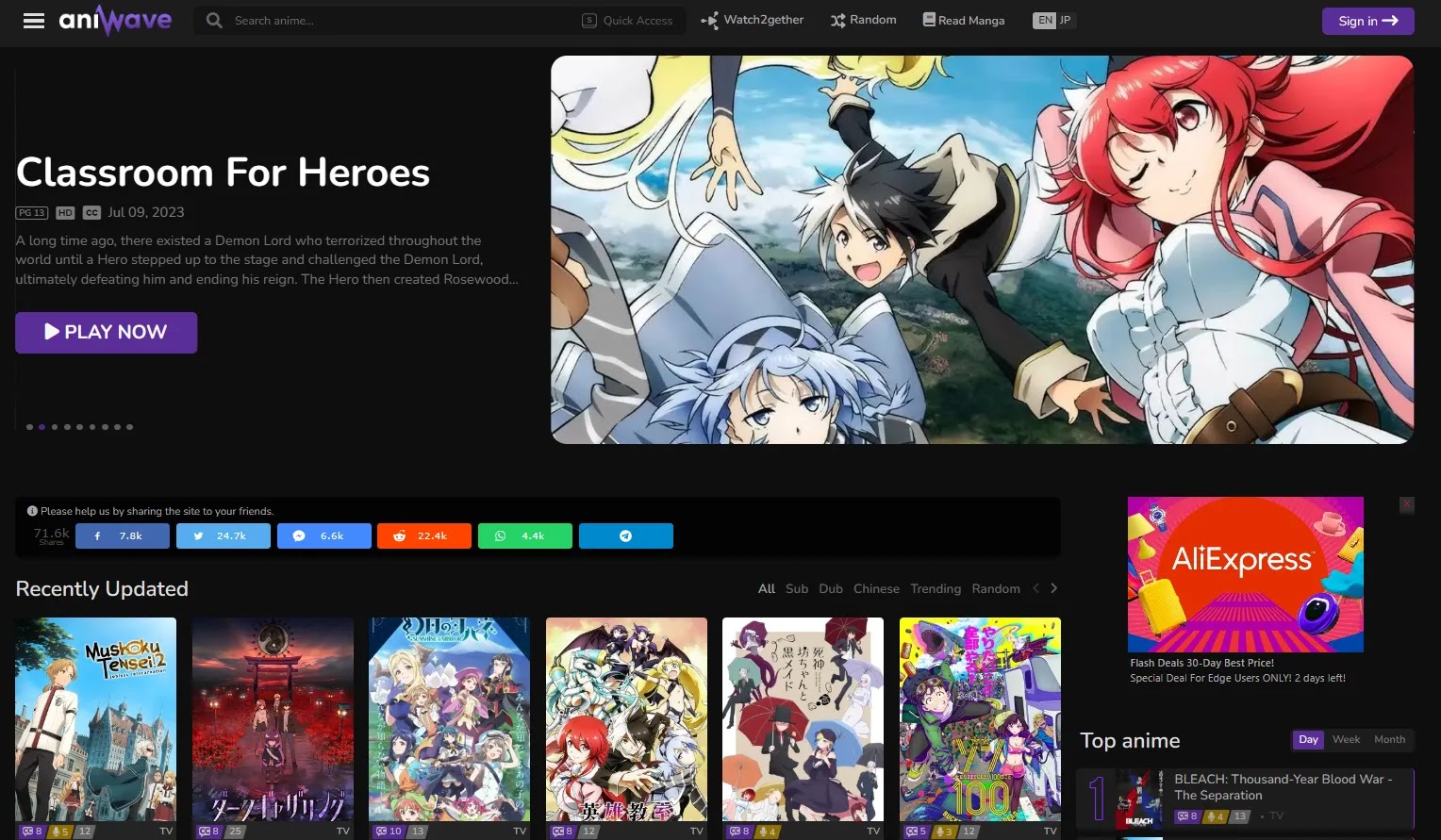Play Classroom For Heroes now
Screen dimensions: 1441x840
point(107,332)
